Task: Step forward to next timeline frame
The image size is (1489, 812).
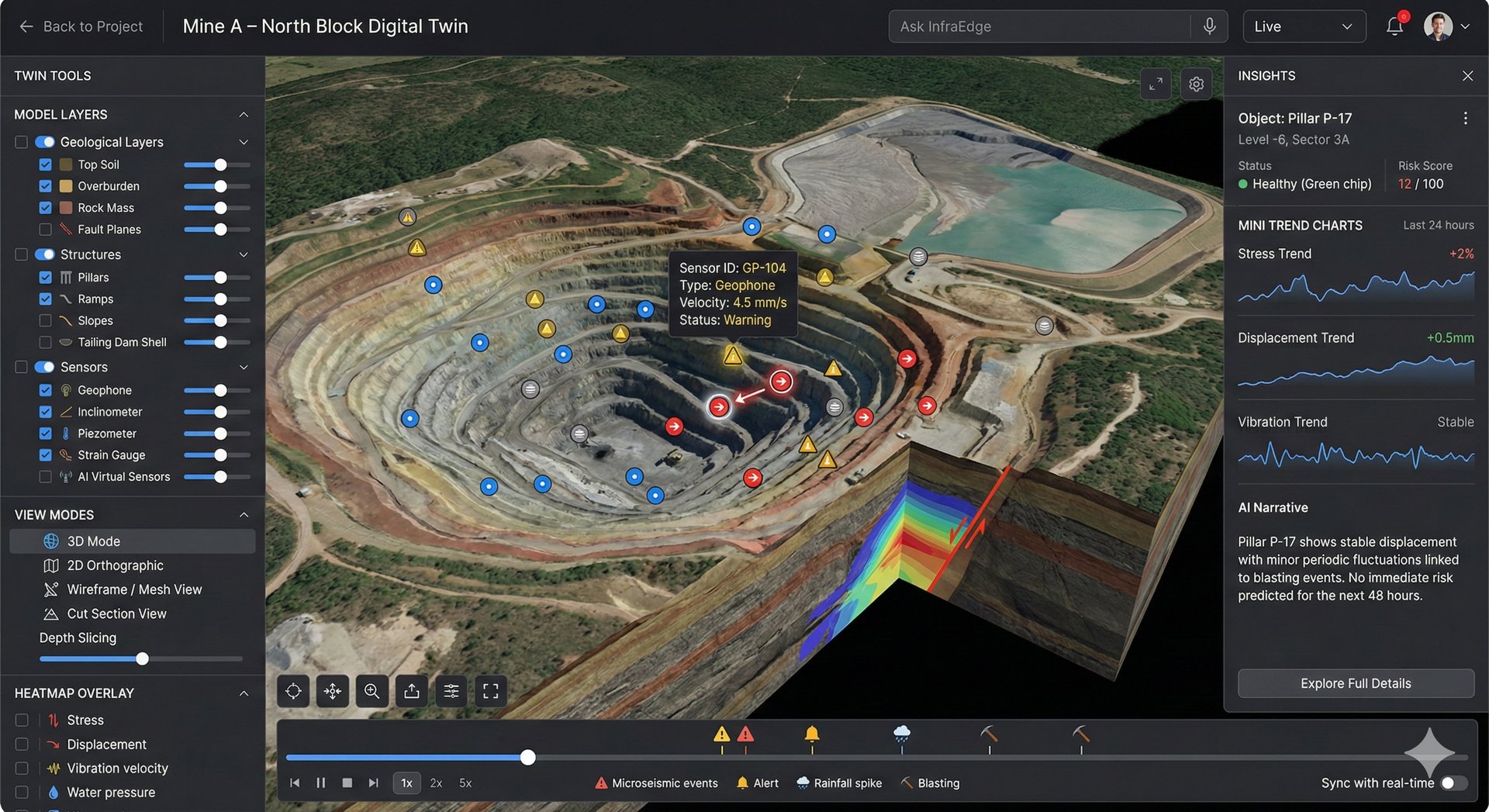Action: 374,783
